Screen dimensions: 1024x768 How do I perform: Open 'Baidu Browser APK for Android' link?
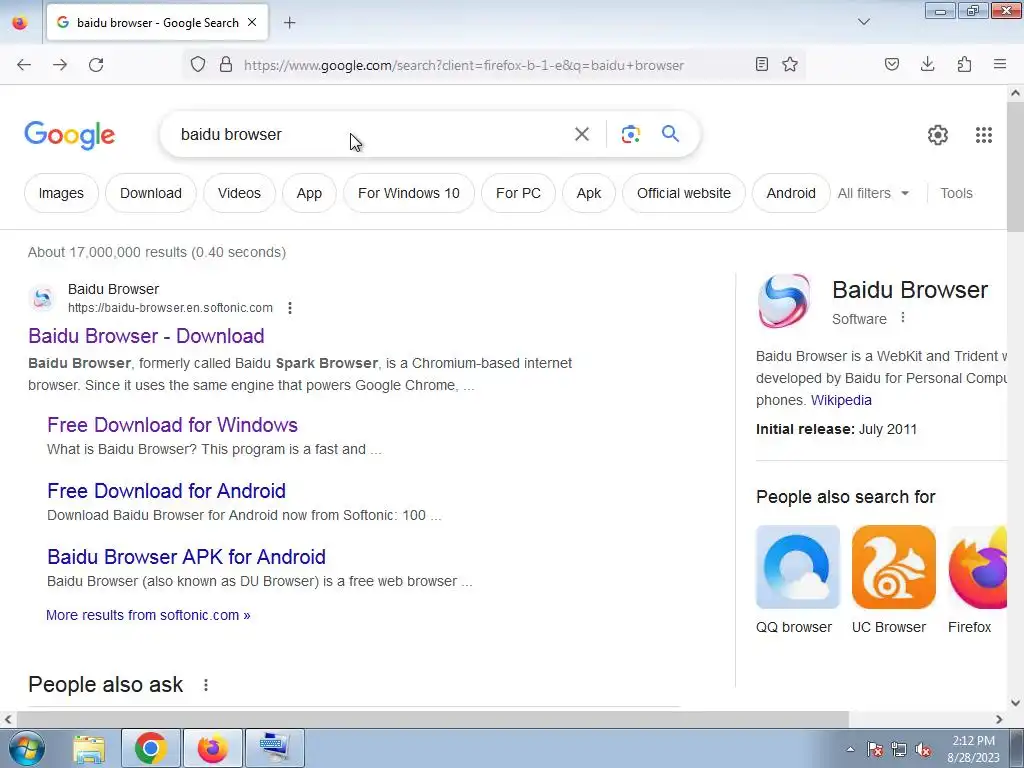tap(186, 557)
